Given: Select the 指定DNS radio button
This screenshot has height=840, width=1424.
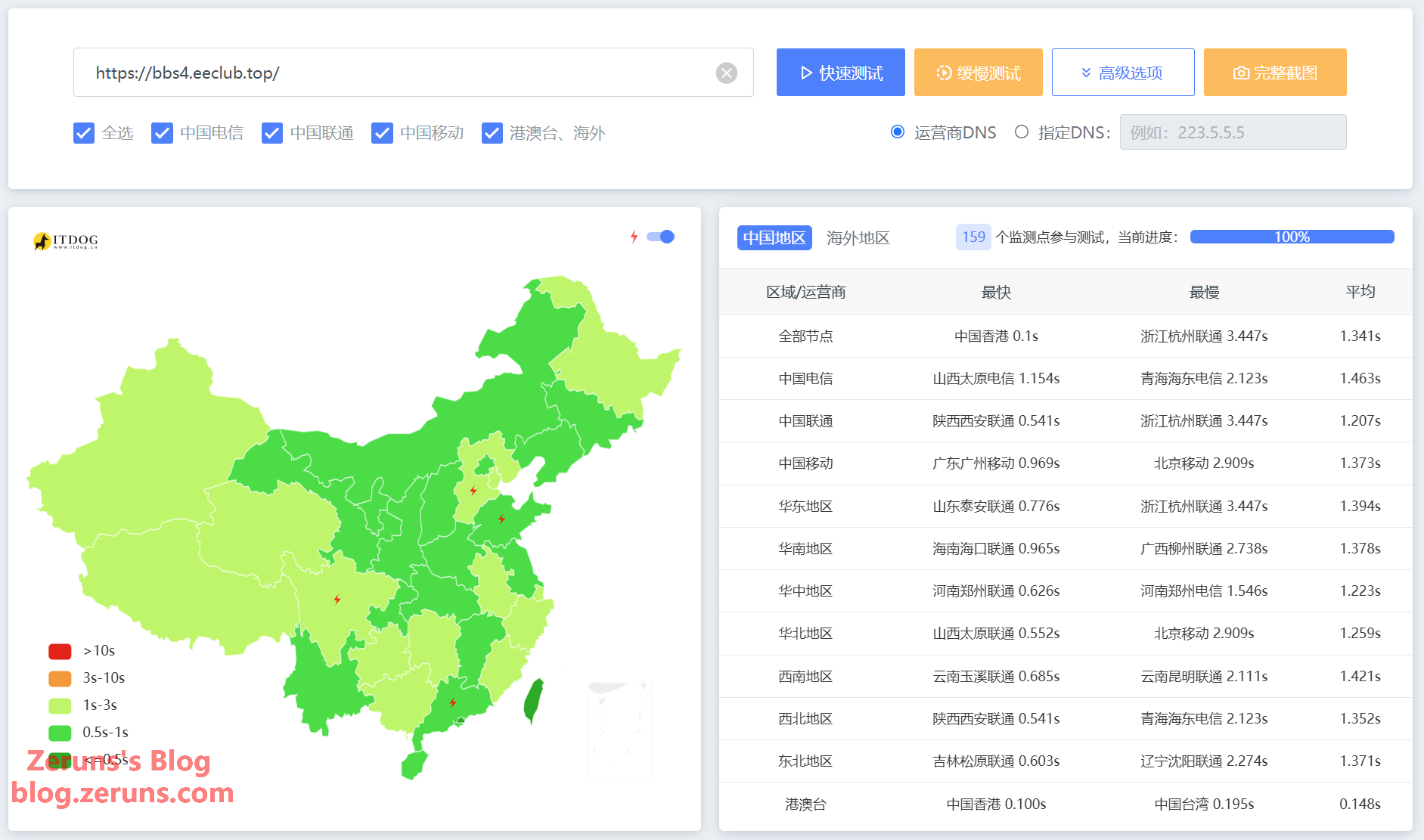Looking at the screenshot, I should (1022, 132).
